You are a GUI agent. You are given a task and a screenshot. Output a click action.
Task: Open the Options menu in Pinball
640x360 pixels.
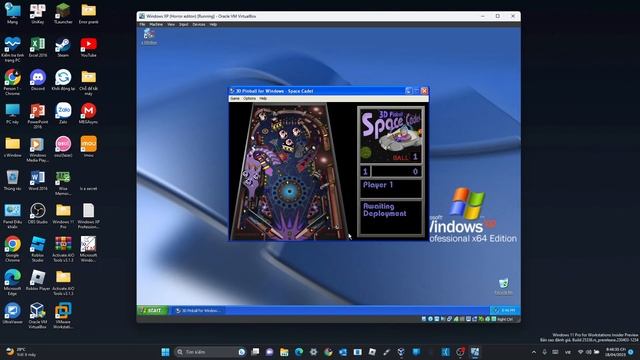(249, 98)
